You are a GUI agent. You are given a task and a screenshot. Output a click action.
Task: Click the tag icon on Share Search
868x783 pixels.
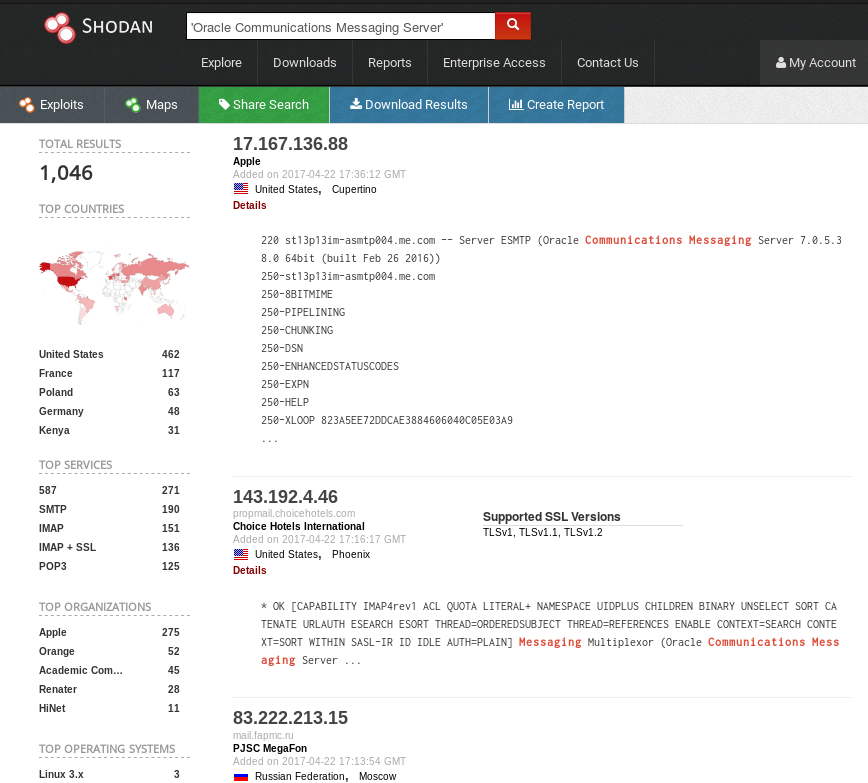[224, 104]
